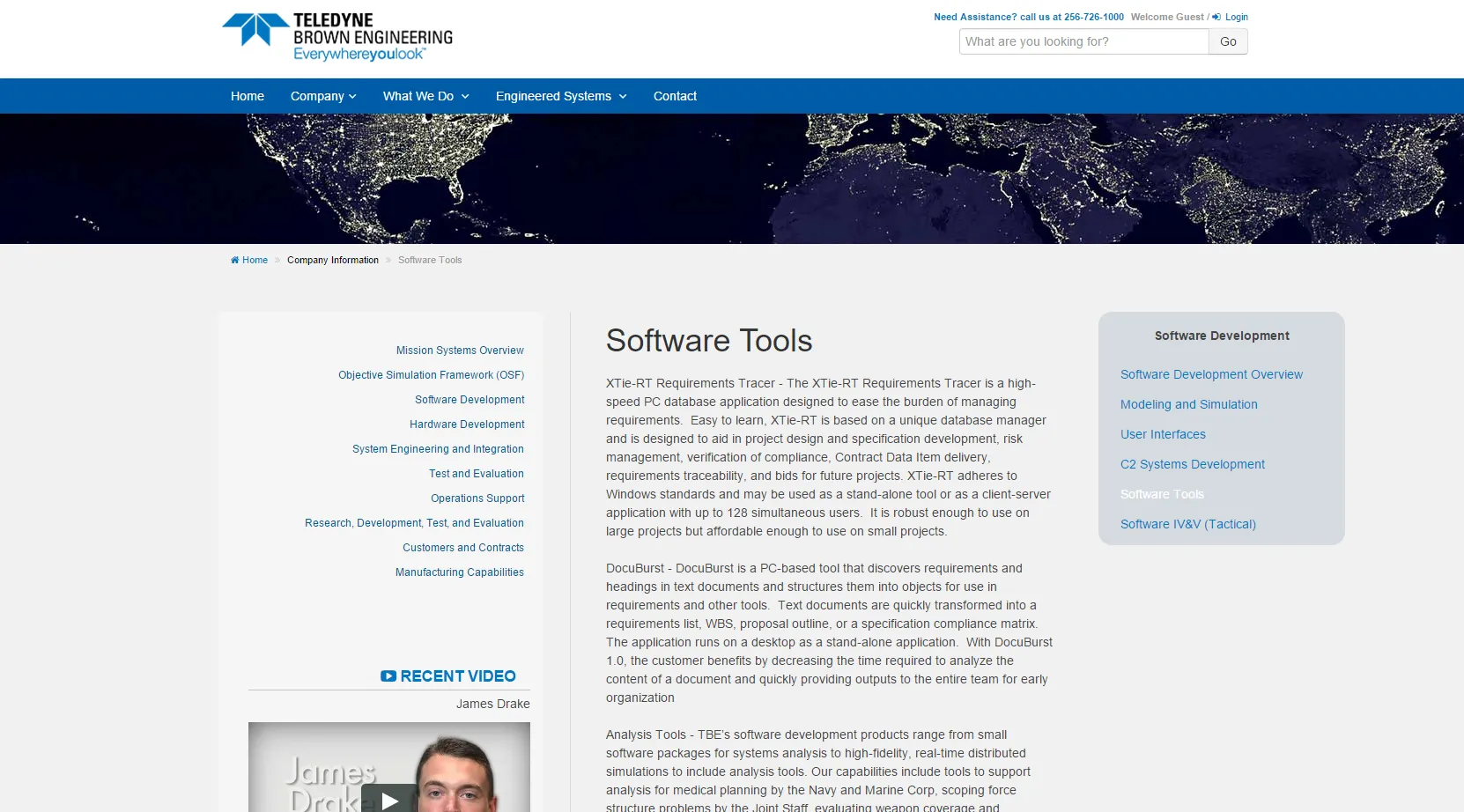Click the home icon in the breadcrumb
1464x812 pixels.
point(235,260)
